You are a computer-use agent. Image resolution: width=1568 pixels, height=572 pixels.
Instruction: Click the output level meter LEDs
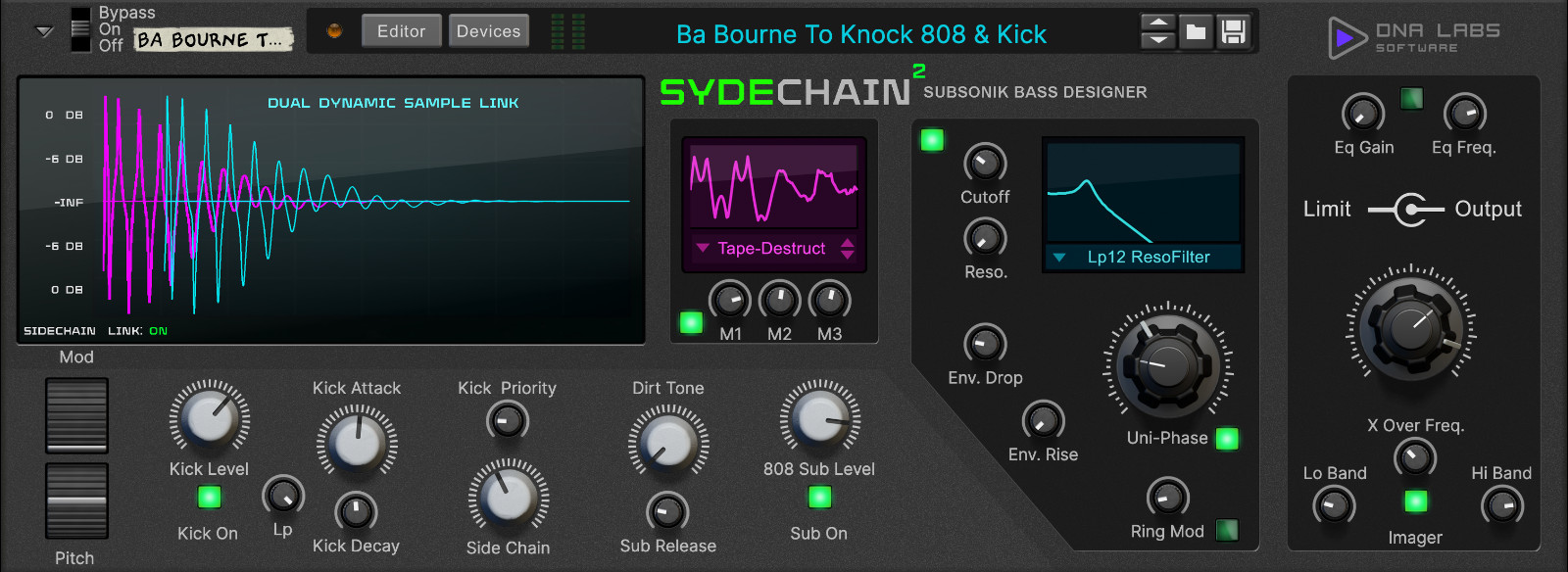coord(567,31)
